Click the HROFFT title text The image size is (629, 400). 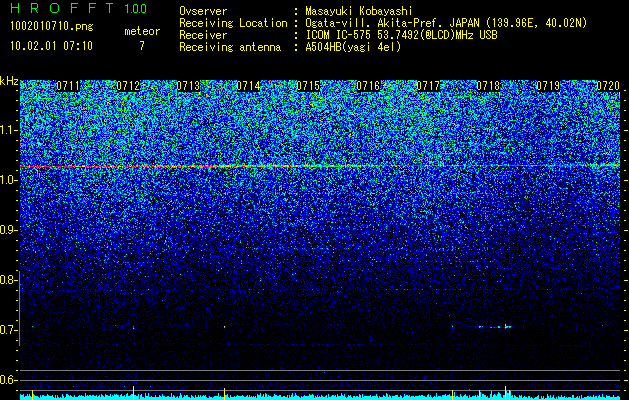point(62,8)
